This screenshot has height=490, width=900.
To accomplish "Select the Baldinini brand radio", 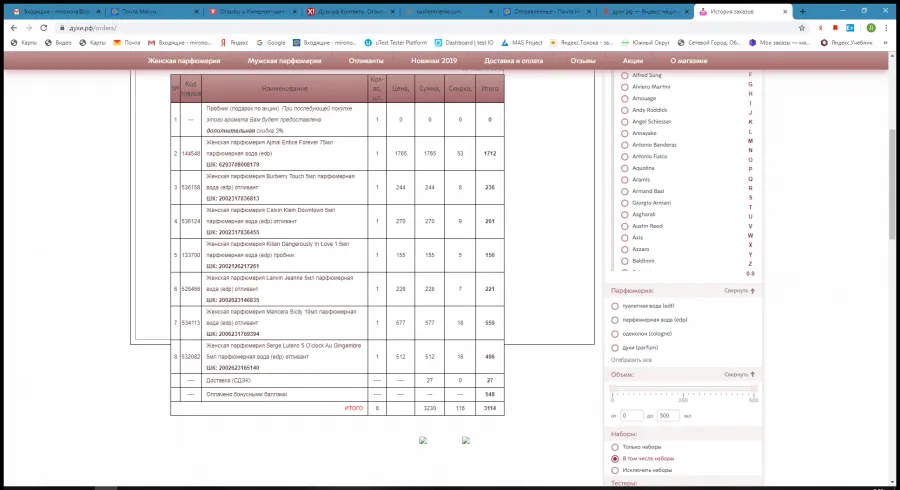I will point(624,261).
